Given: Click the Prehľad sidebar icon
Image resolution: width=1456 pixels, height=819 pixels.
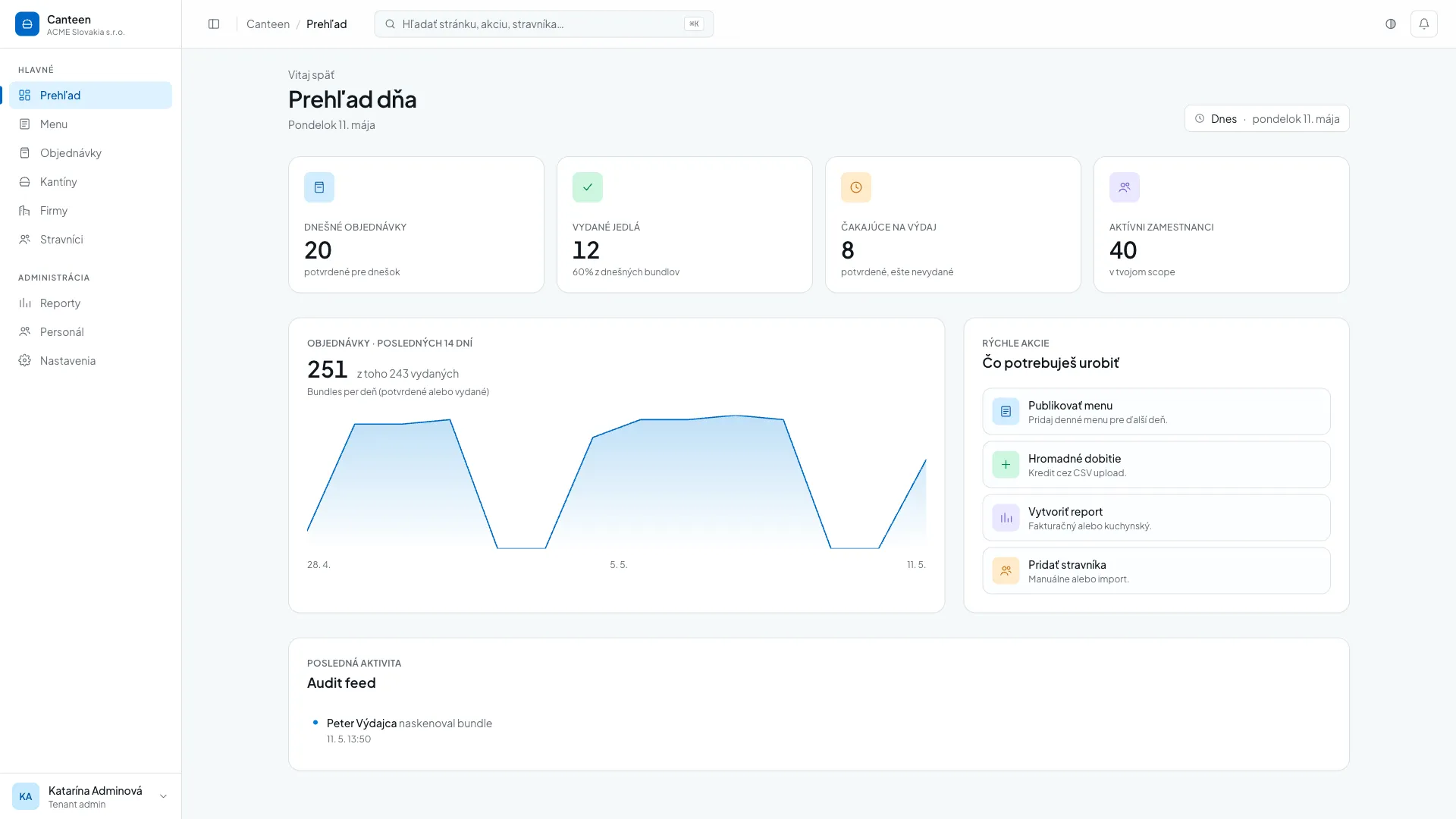Looking at the screenshot, I should click(25, 96).
